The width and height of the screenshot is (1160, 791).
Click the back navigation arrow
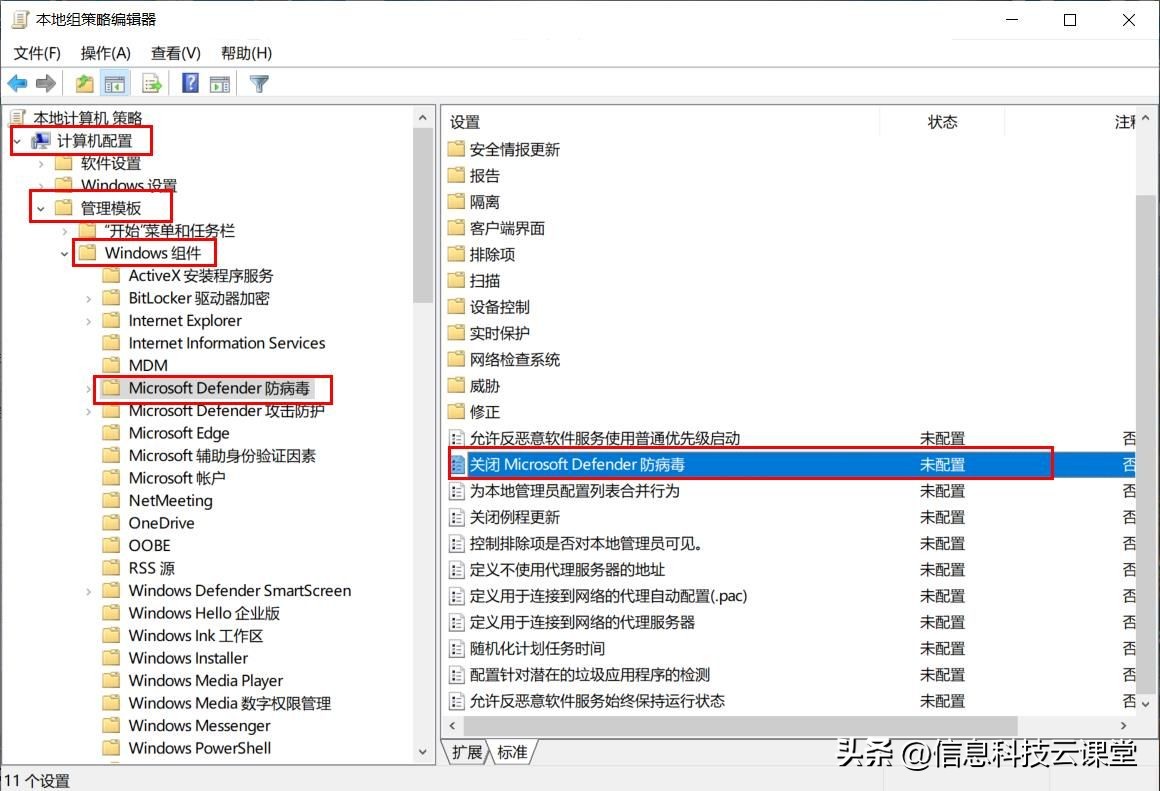pos(17,84)
